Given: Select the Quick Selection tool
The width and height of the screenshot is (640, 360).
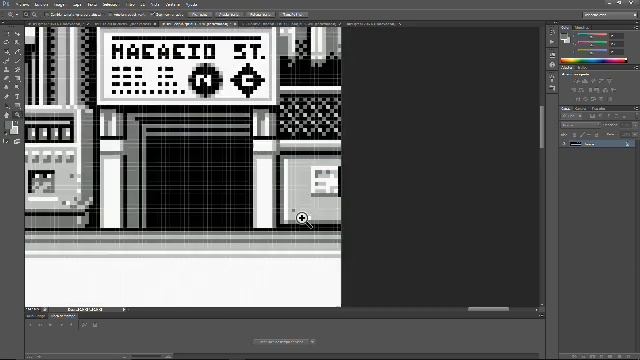Looking at the screenshot, I should (17, 42).
